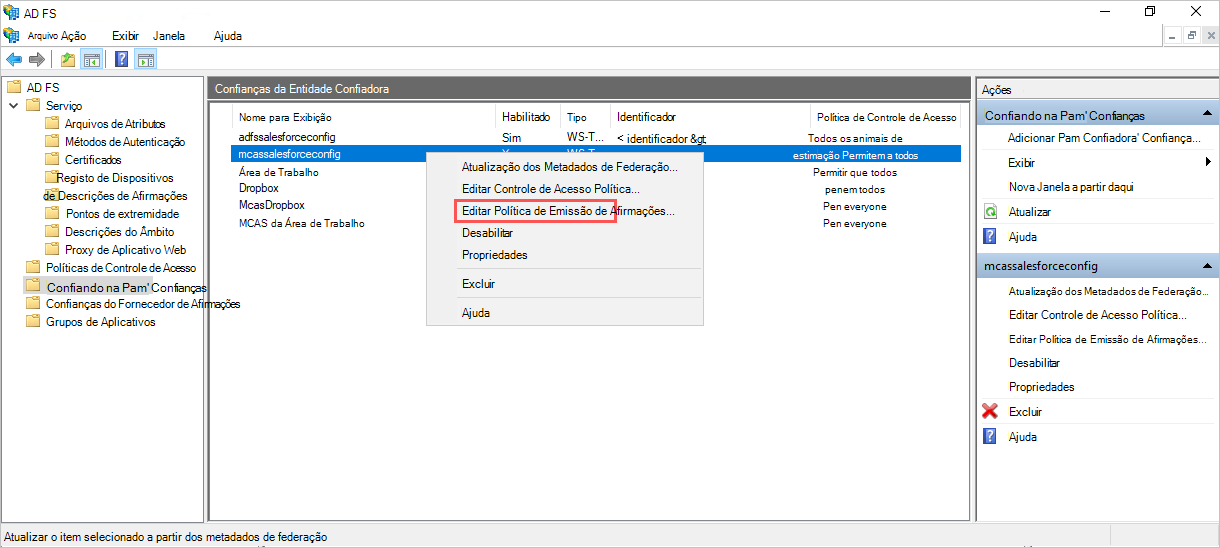Viewport: 1220px width, 548px height.
Task: Click Desabilitar in the Ações pane
Action: click(x=1034, y=363)
